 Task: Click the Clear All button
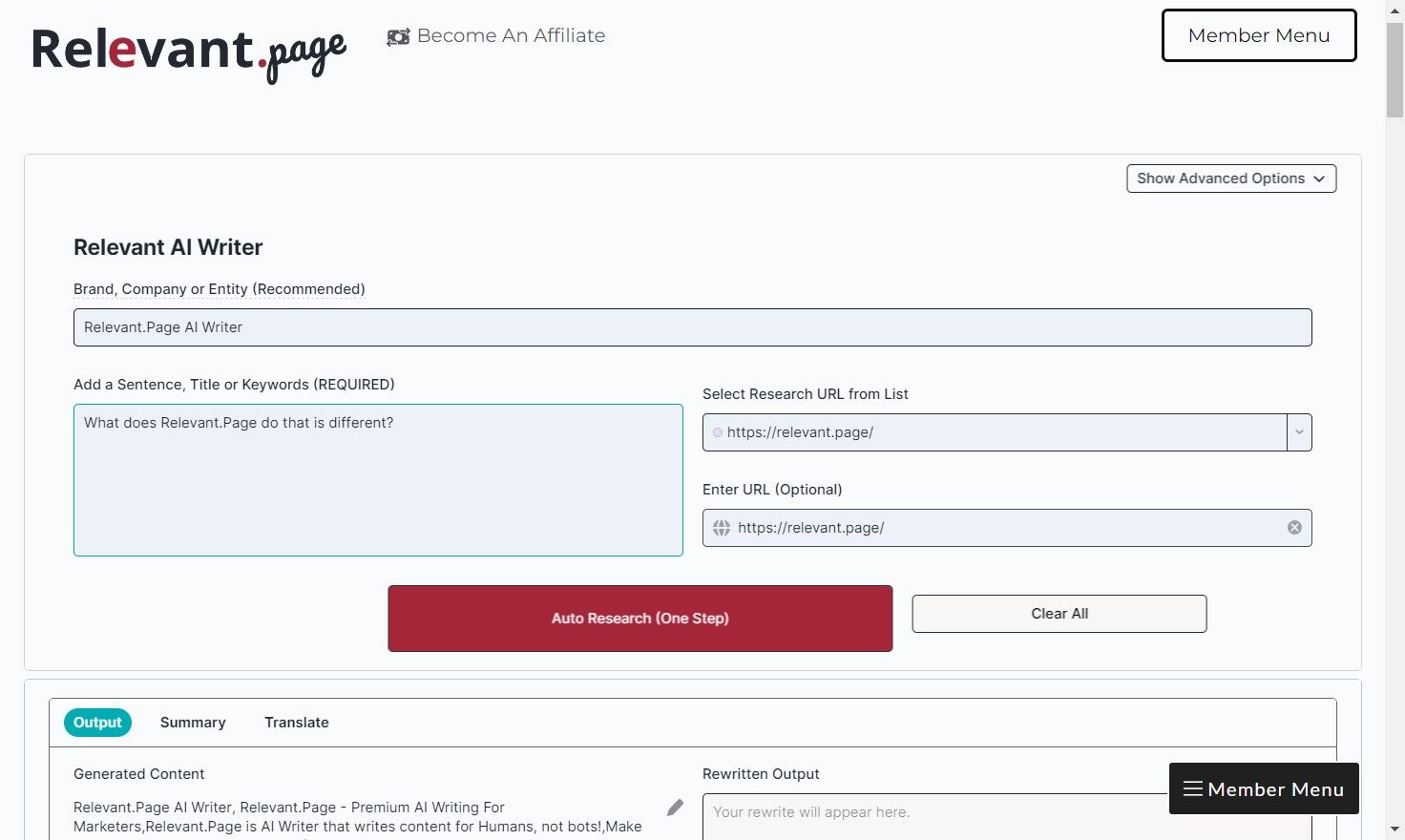1059,614
